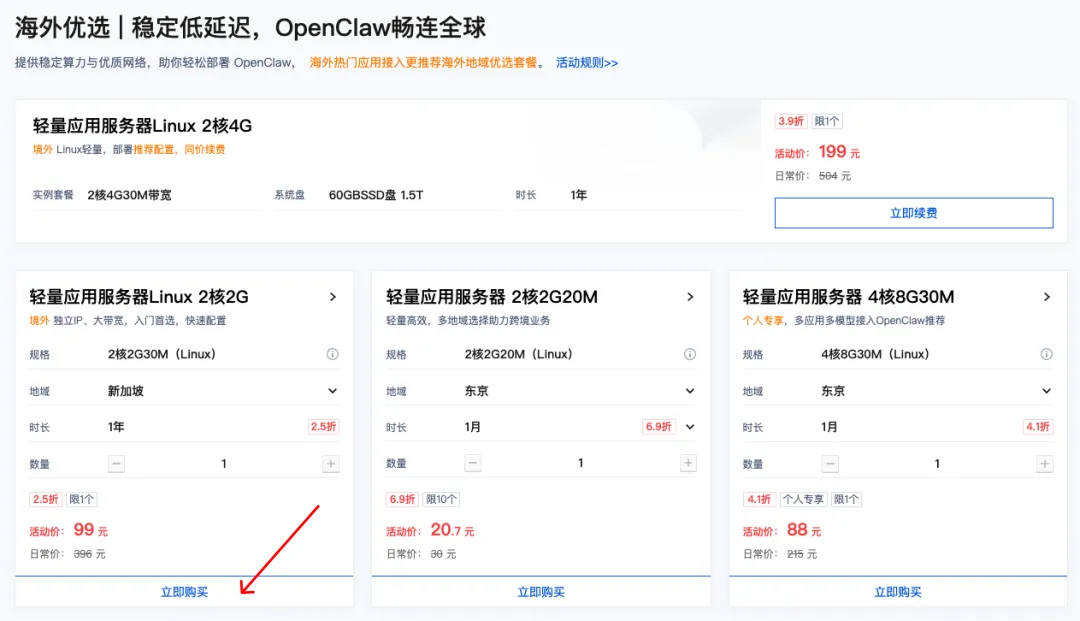Click the 个人专享 tag above 88元 price
Image resolution: width=1080 pixels, height=621 pixels.
point(803,499)
